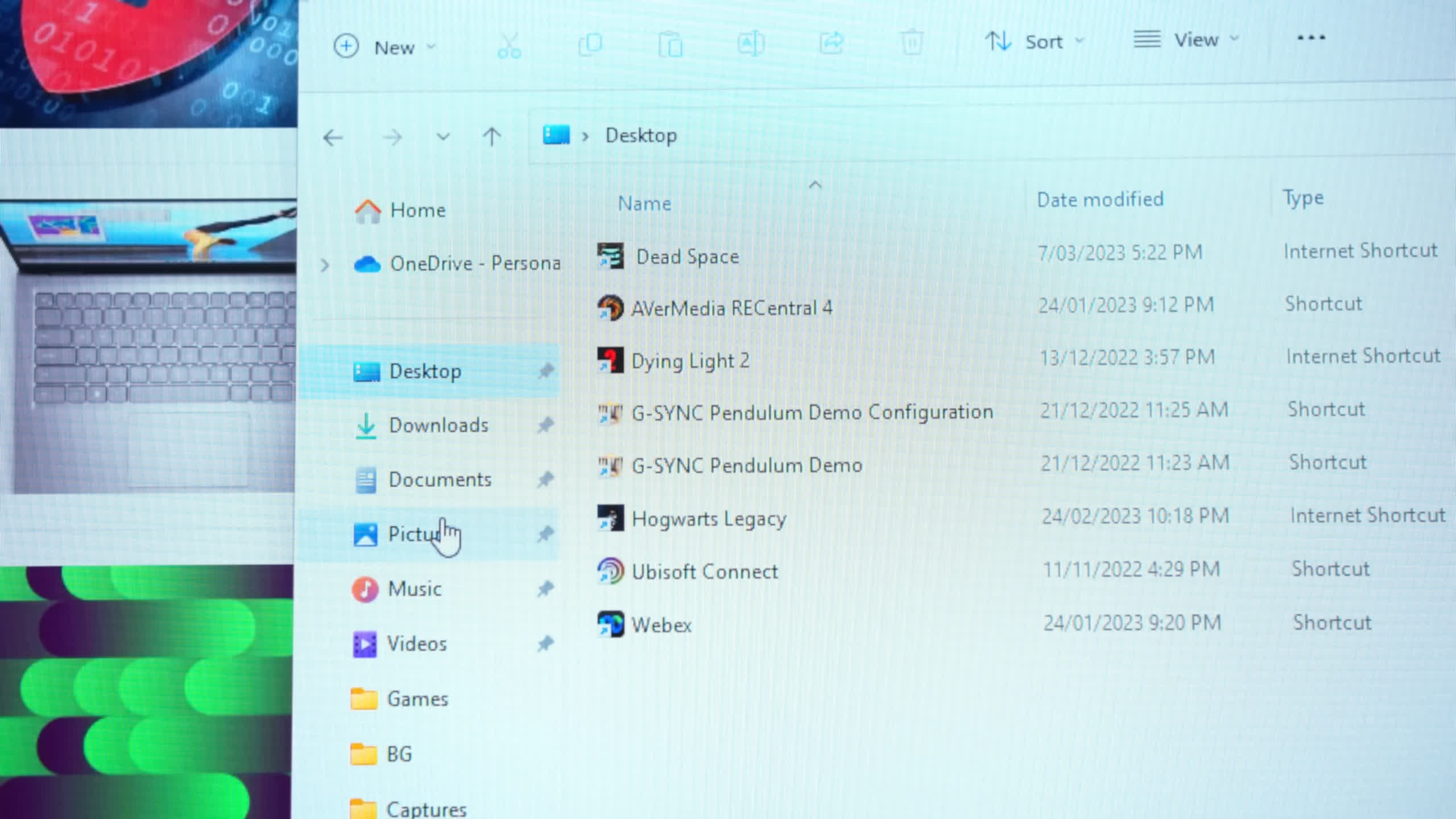Go forward with the right arrow
The height and width of the screenshot is (819, 1456).
392,137
